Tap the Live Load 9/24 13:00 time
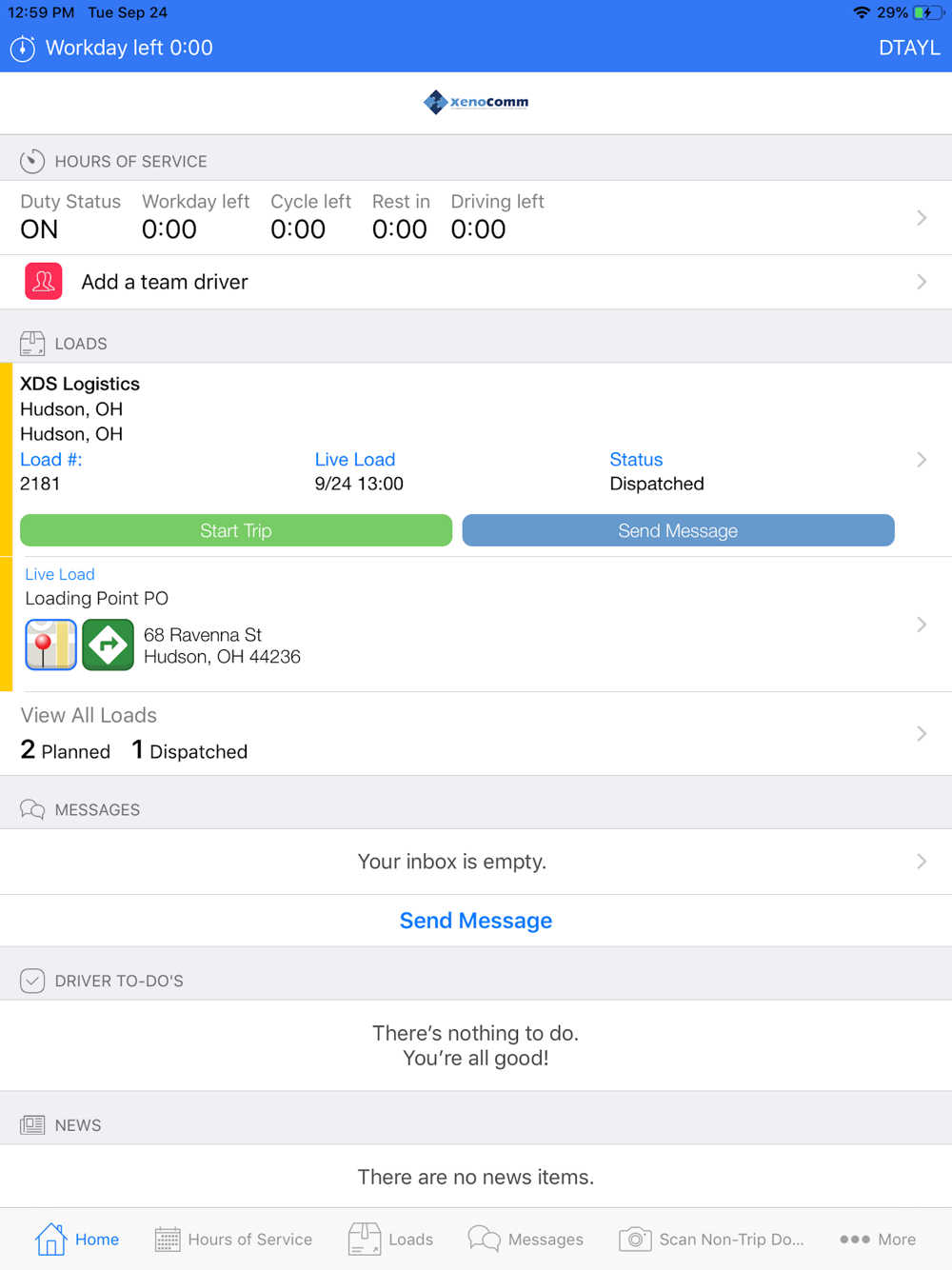The width and height of the screenshot is (952, 1270). pyautogui.click(x=359, y=484)
